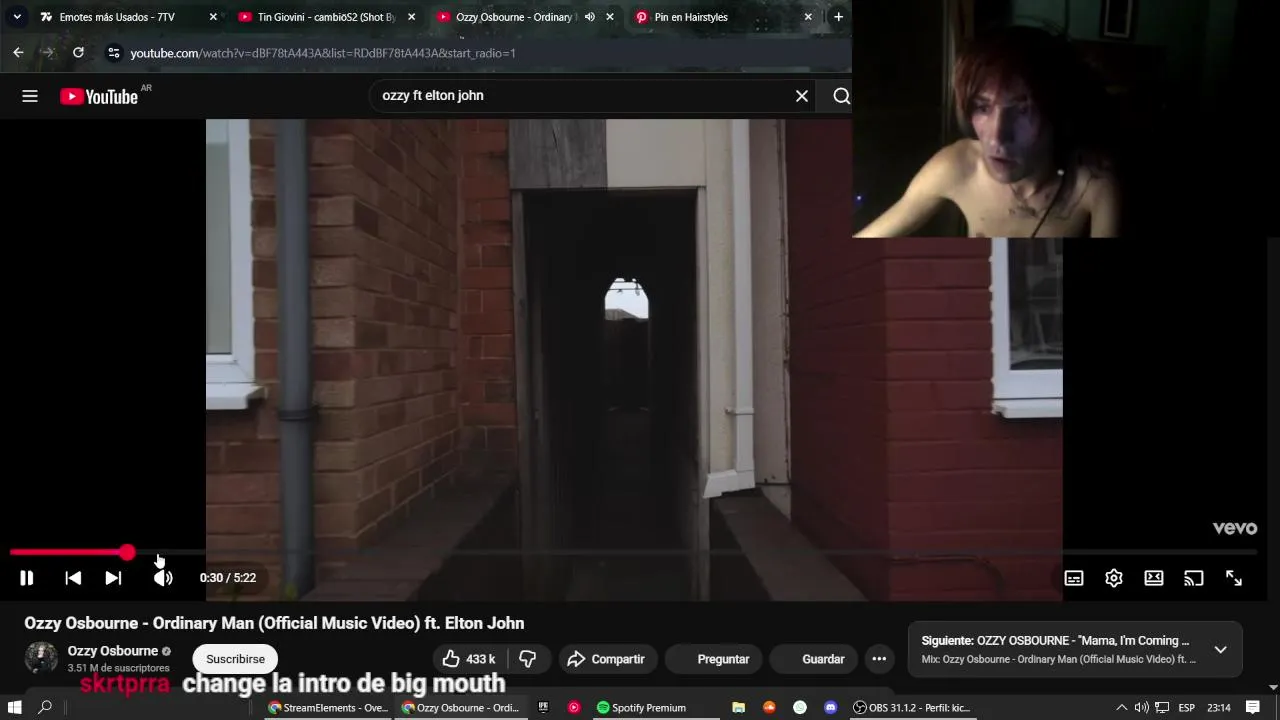This screenshot has height=720, width=1280.
Task: Toggle subtitles on the player
Action: (x=1074, y=578)
